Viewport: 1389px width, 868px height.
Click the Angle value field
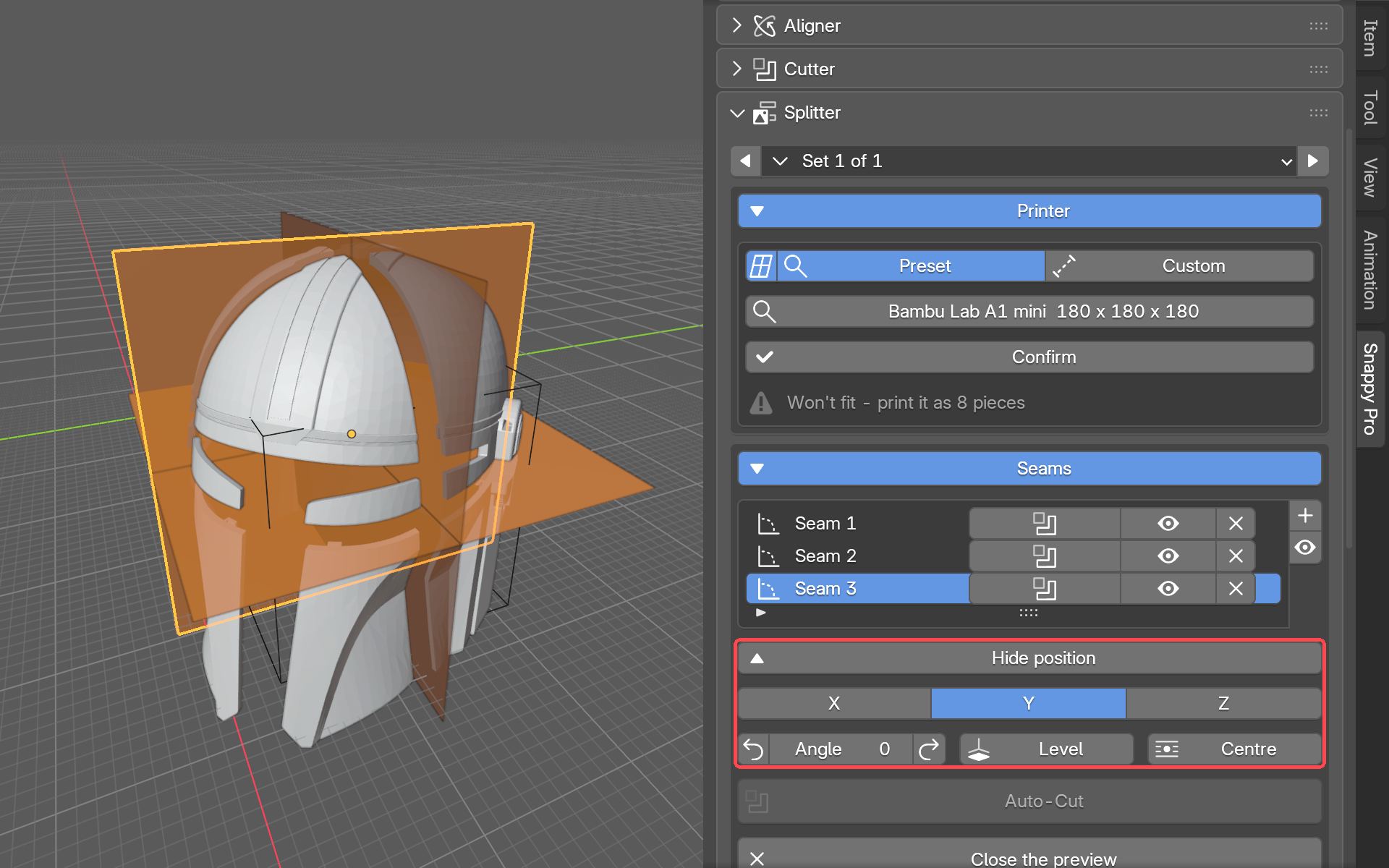point(841,749)
